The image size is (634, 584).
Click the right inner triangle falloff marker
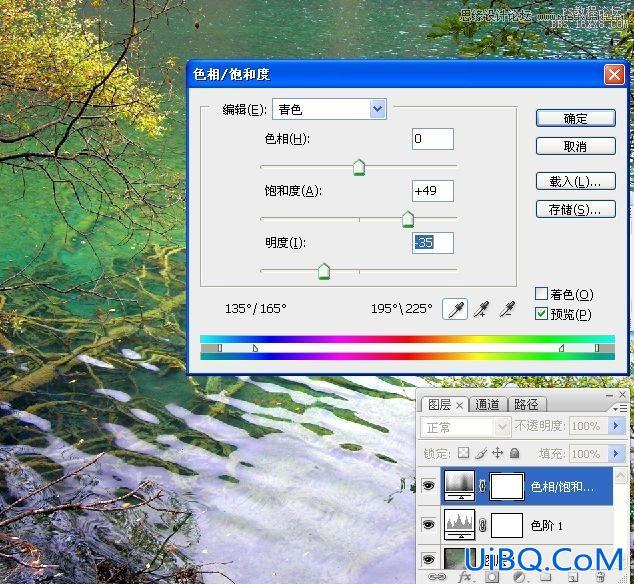561,348
